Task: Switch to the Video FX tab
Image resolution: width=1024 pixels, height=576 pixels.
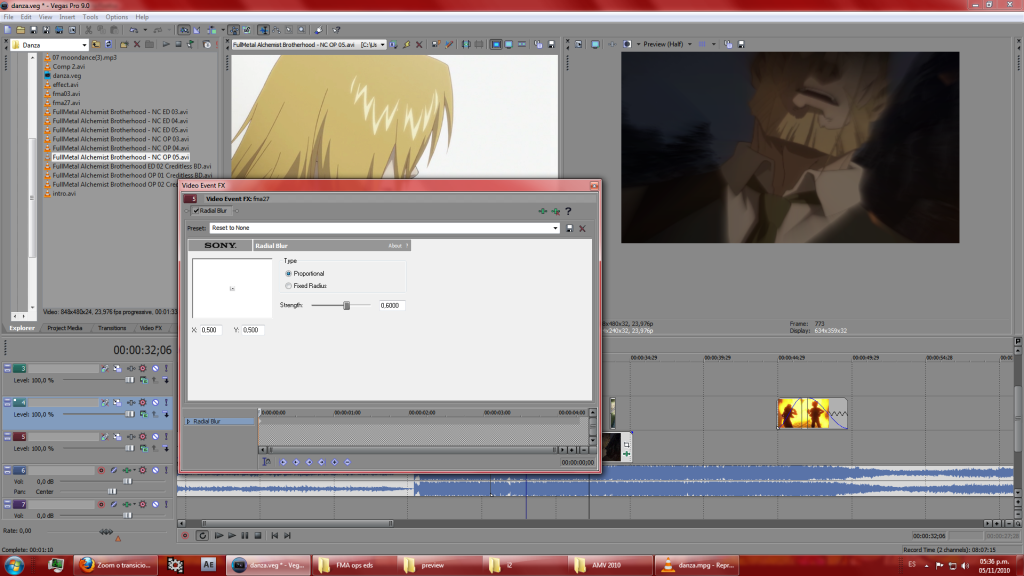Action: pos(150,328)
